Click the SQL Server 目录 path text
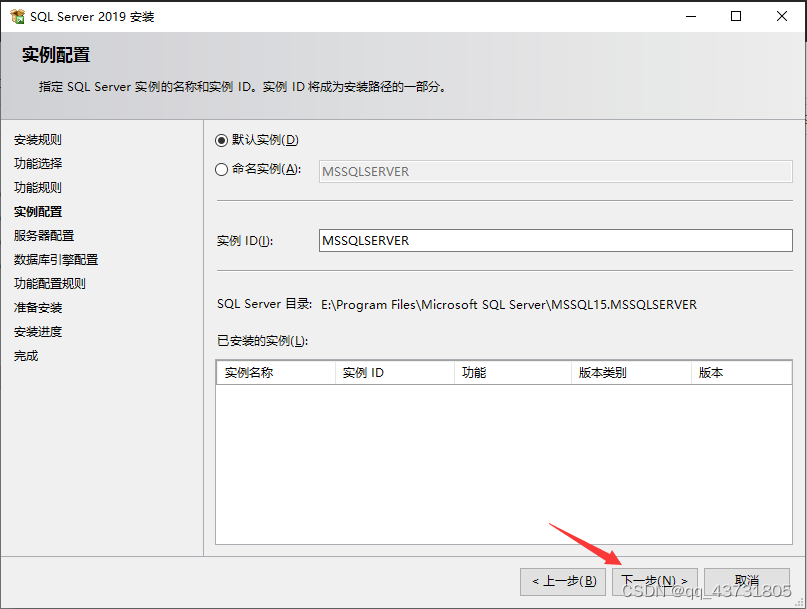 pos(509,305)
